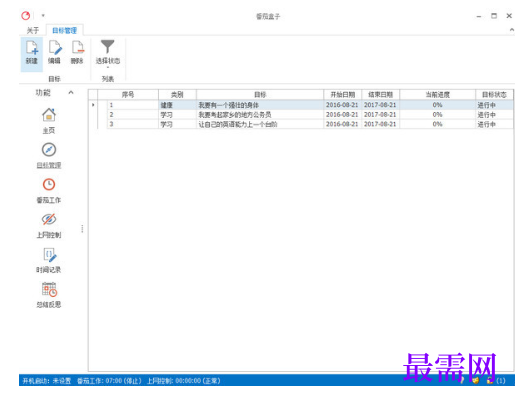Select row 让自己的英语能力上一个台阶
Screen dimensions: 515x399
click(x=260, y=124)
